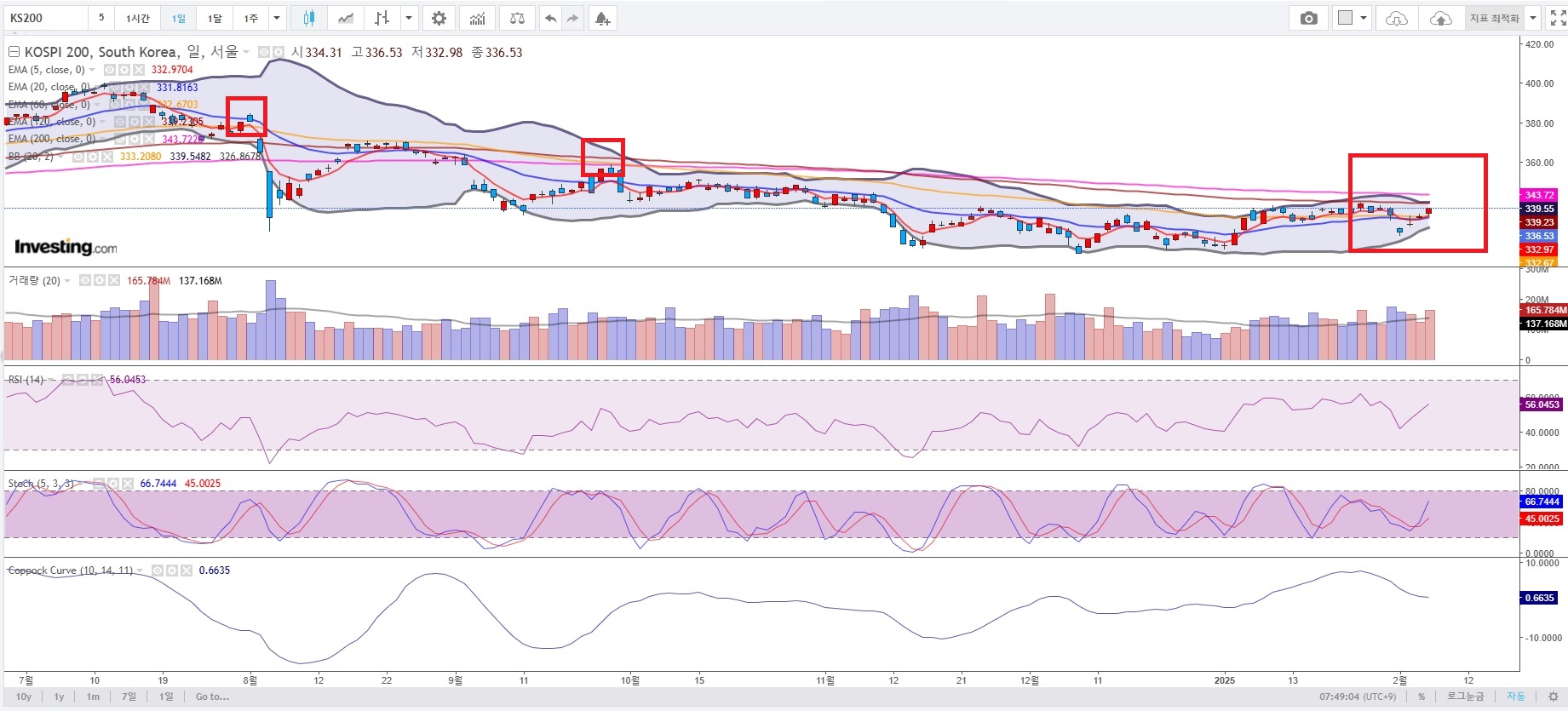1568x711 pixels.
Task: Select the 1시간 interval
Action: coord(138,18)
